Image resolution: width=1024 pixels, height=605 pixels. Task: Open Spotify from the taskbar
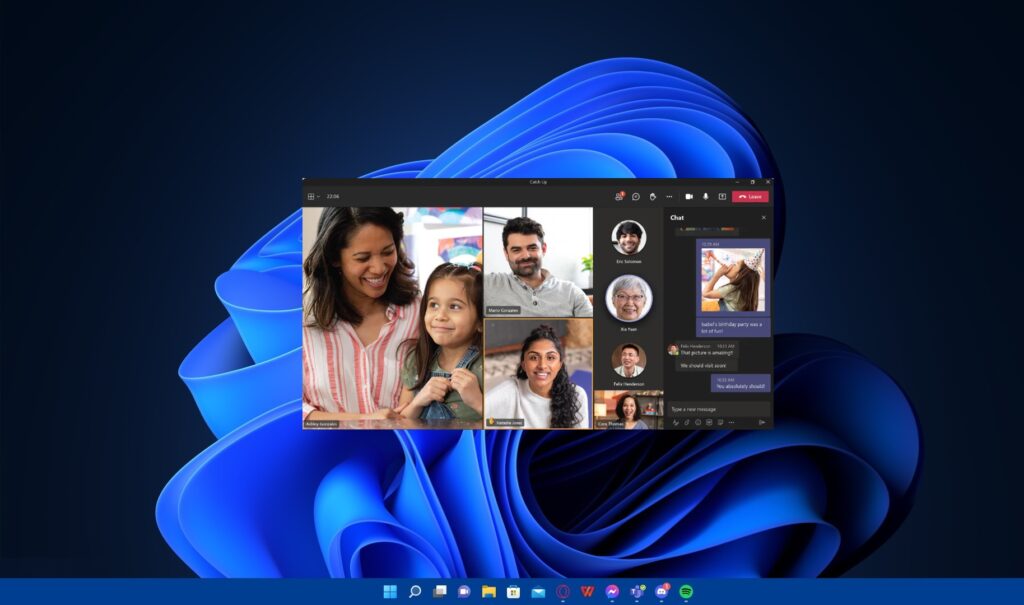coord(686,591)
